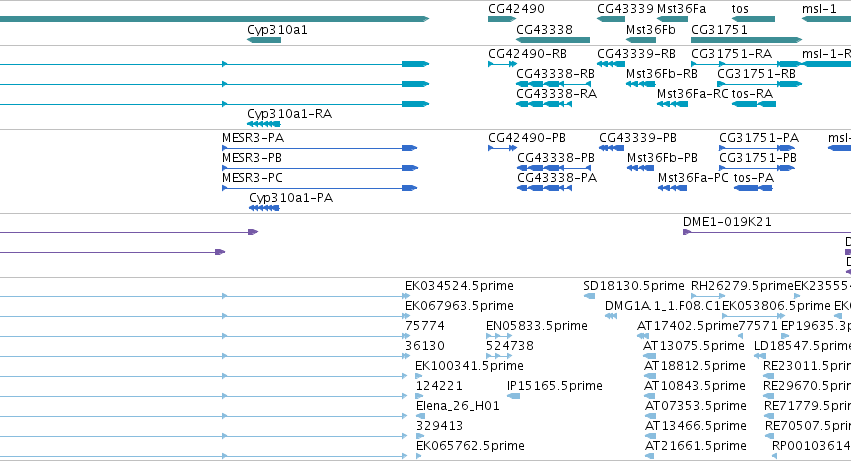Select EST AT10843.5prime

click(695, 386)
